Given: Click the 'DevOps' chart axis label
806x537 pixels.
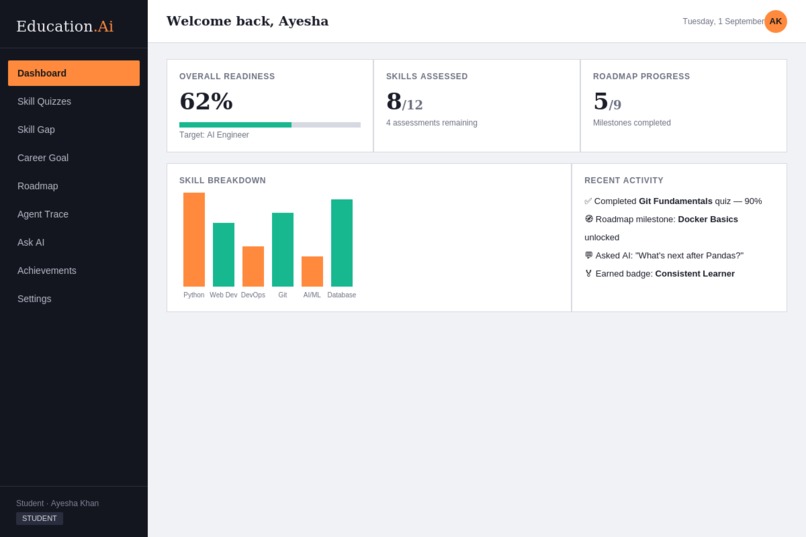Looking at the screenshot, I should click(x=253, y=295).
